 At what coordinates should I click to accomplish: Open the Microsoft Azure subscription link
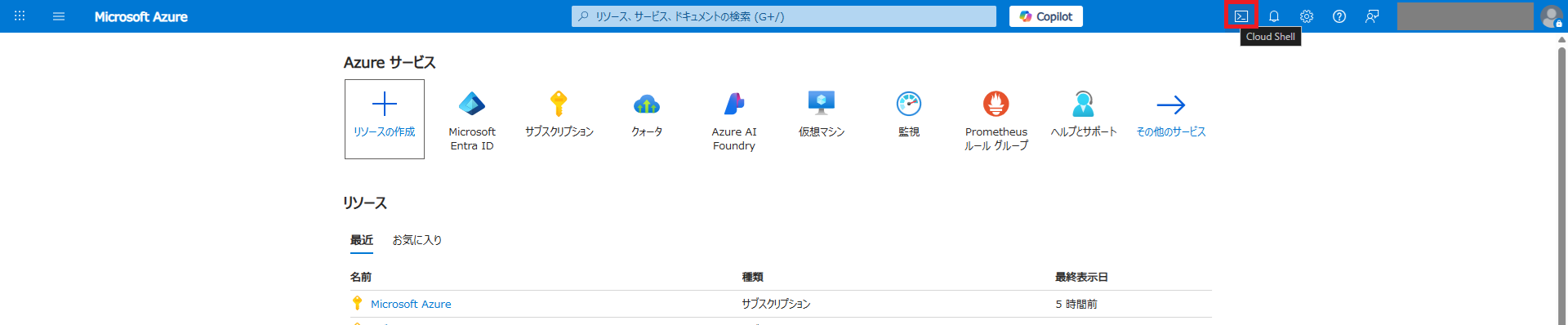[x=411, y=304]
